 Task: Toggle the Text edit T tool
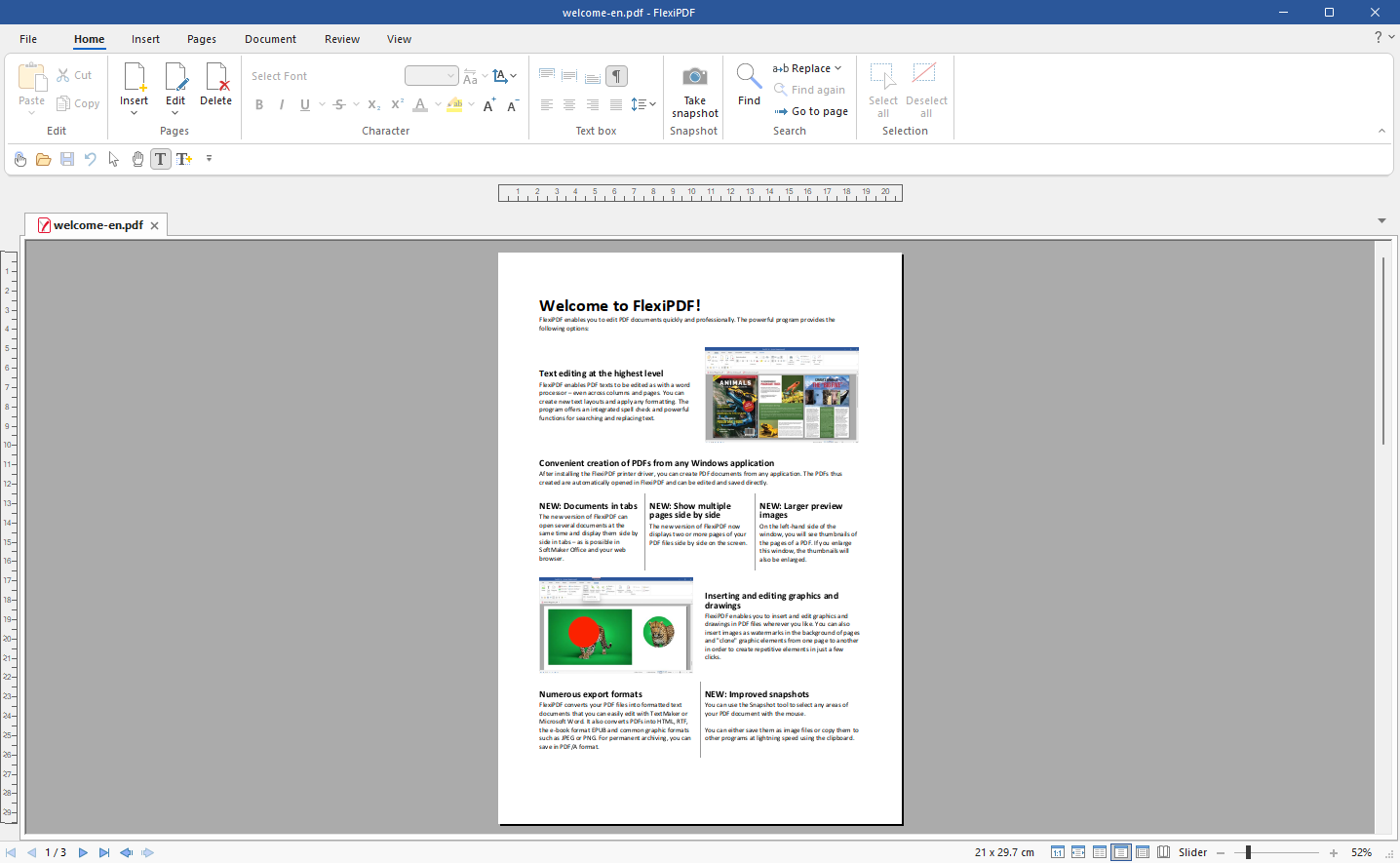point(161,159)
